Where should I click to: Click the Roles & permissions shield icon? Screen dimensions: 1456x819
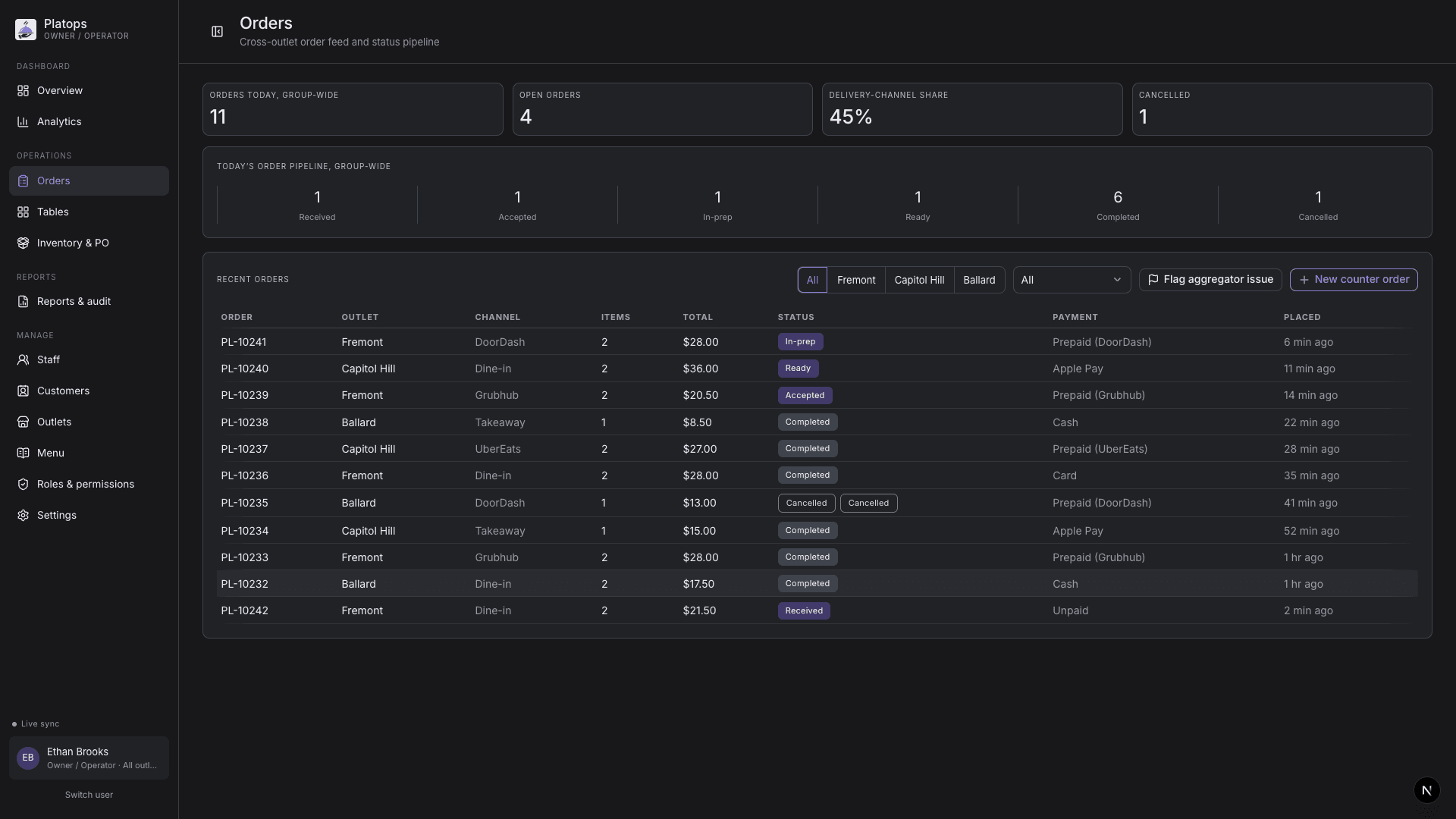click(x=23, y=485)
